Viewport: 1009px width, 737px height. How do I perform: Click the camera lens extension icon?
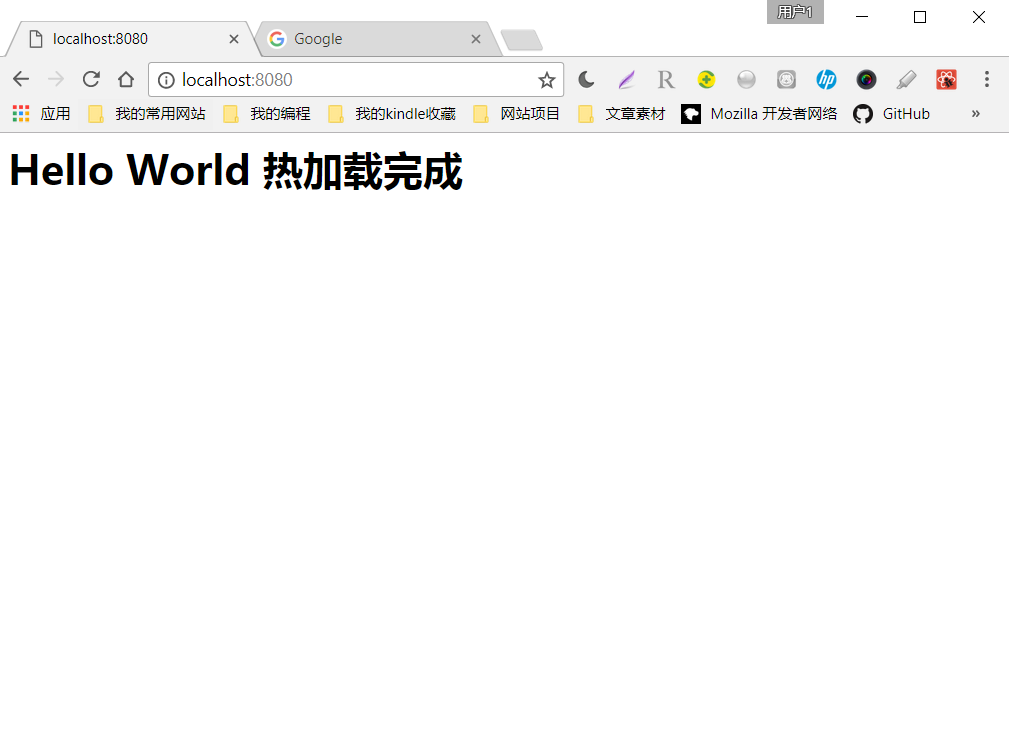pyautogui.click(x=866, y=79)
